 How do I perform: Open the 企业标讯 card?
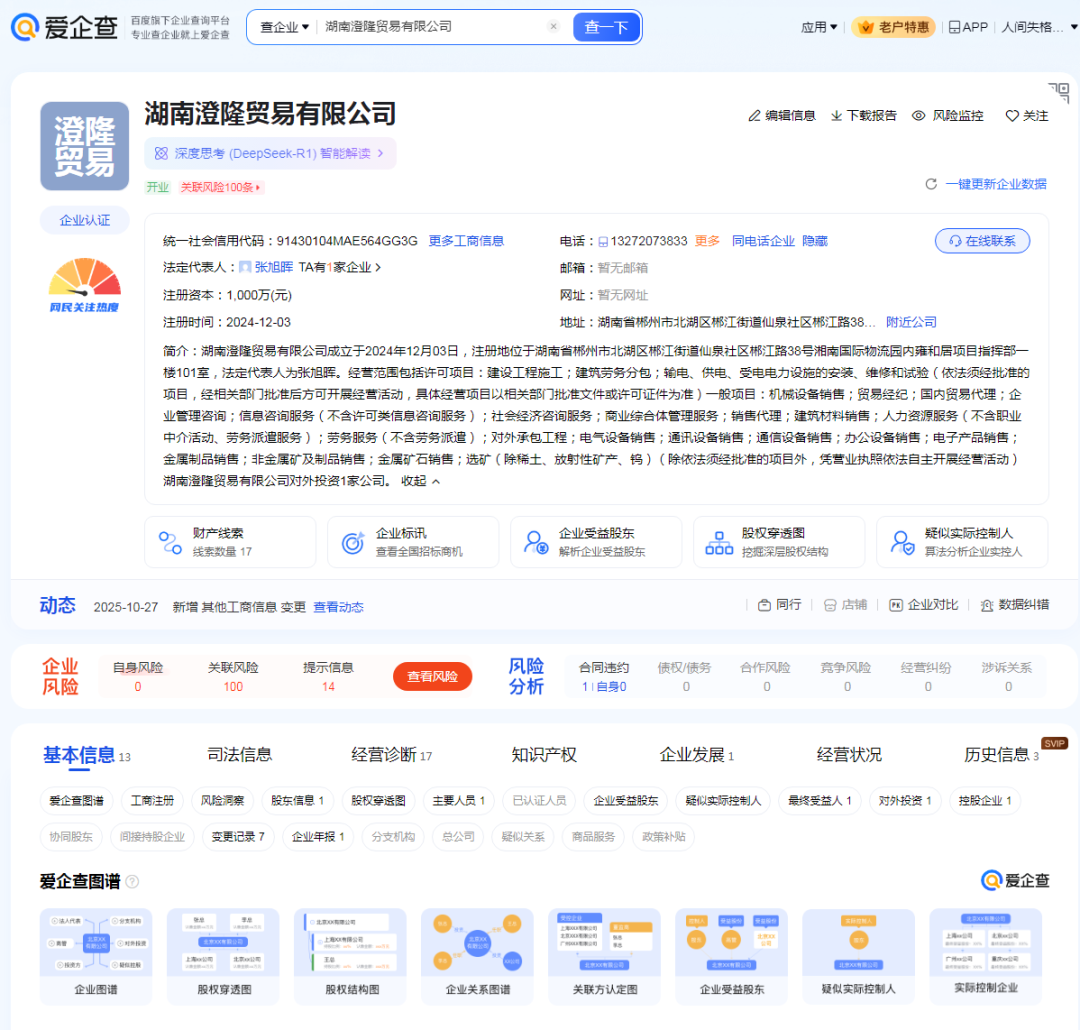pyautogui.click(x=413, y=542)
